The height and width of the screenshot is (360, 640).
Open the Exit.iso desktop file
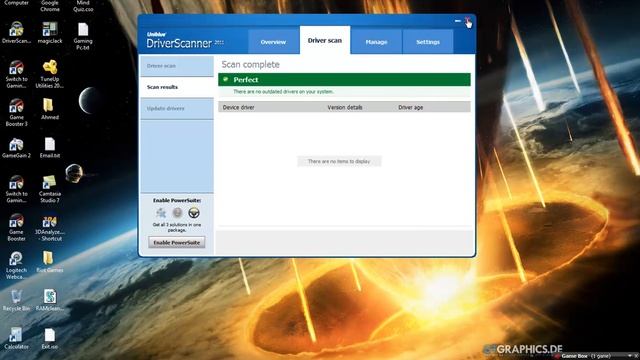tap(50, 338)
